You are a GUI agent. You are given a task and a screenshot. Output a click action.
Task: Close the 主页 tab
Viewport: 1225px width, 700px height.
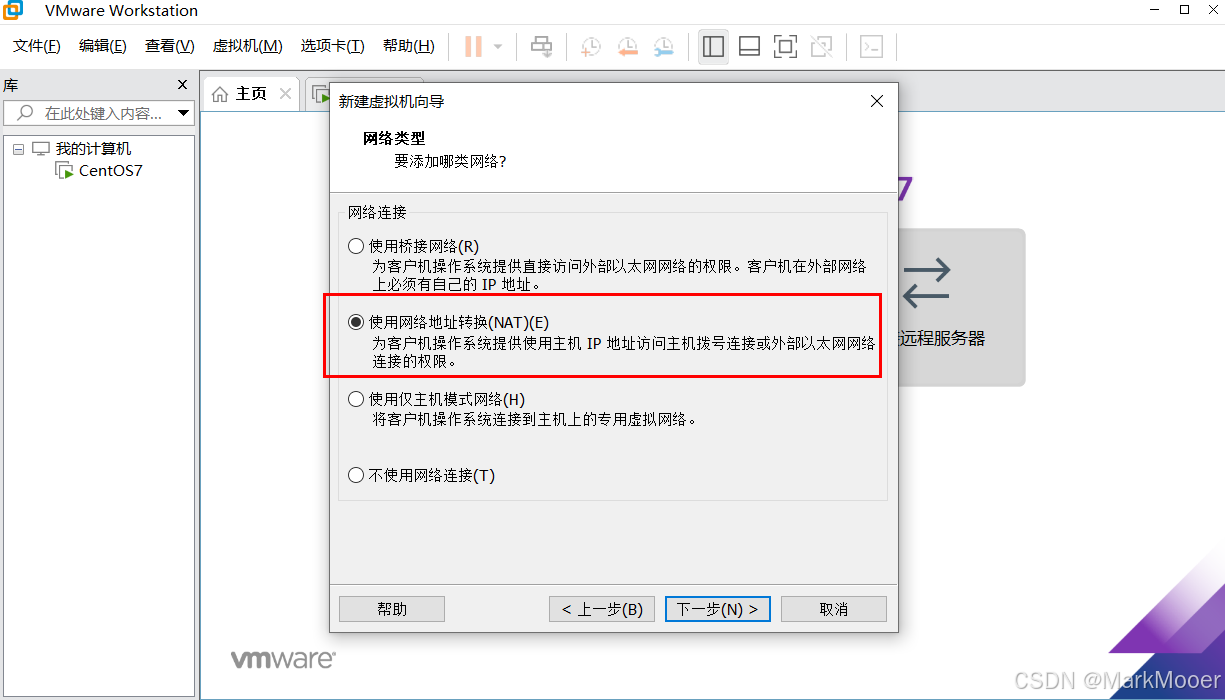click(285, 93)
